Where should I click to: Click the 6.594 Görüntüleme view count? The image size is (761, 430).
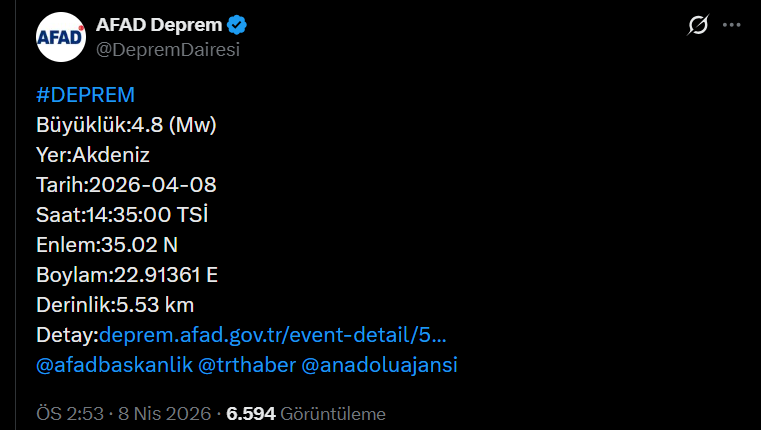[306, 413]
